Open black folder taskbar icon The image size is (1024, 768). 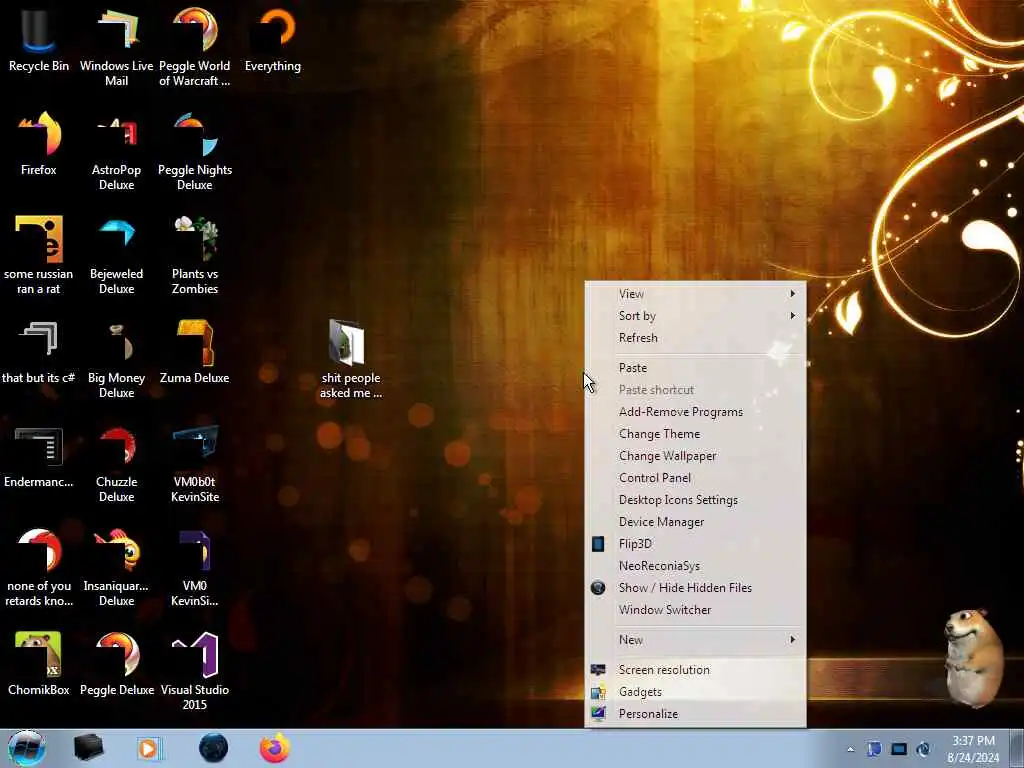coord(88,748)
